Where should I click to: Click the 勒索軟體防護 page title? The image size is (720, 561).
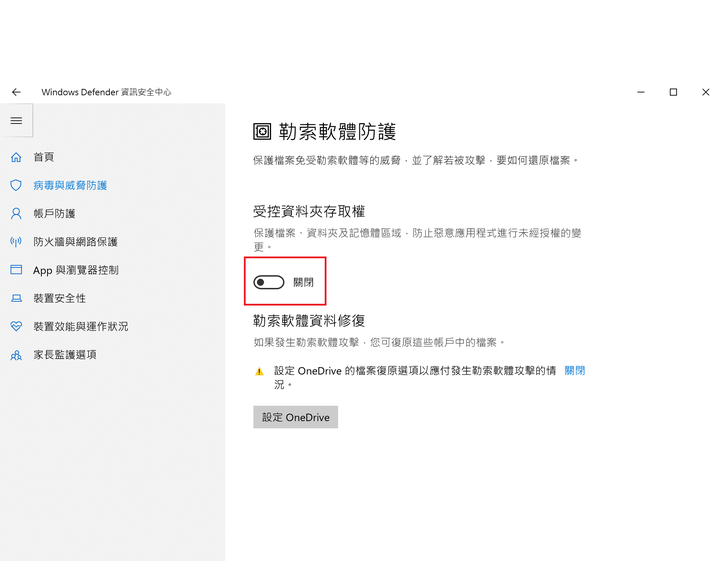coord(337,132)
